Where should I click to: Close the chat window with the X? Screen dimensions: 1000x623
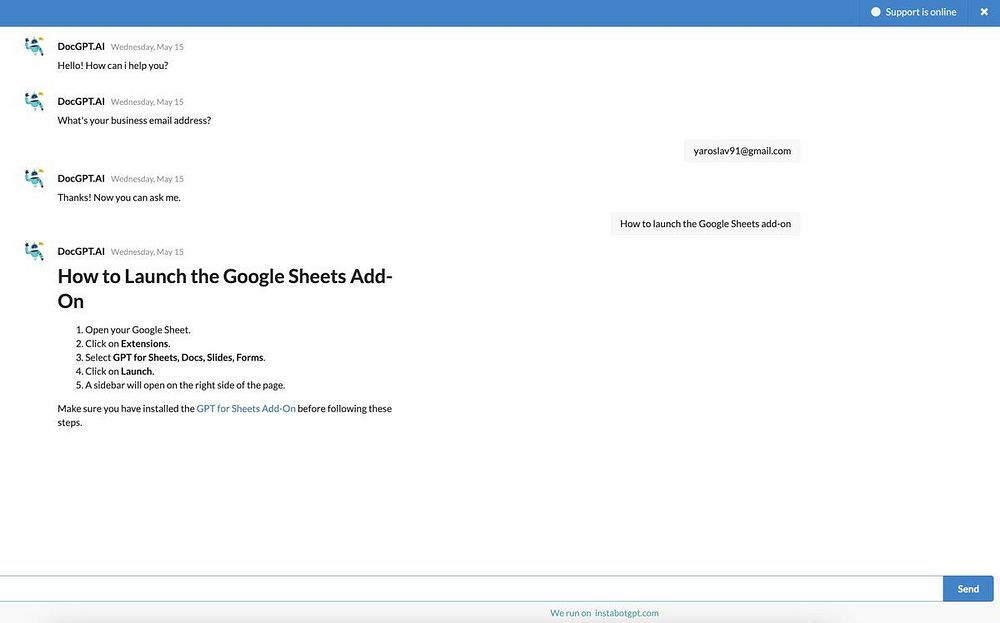click(x=984, y=12)
